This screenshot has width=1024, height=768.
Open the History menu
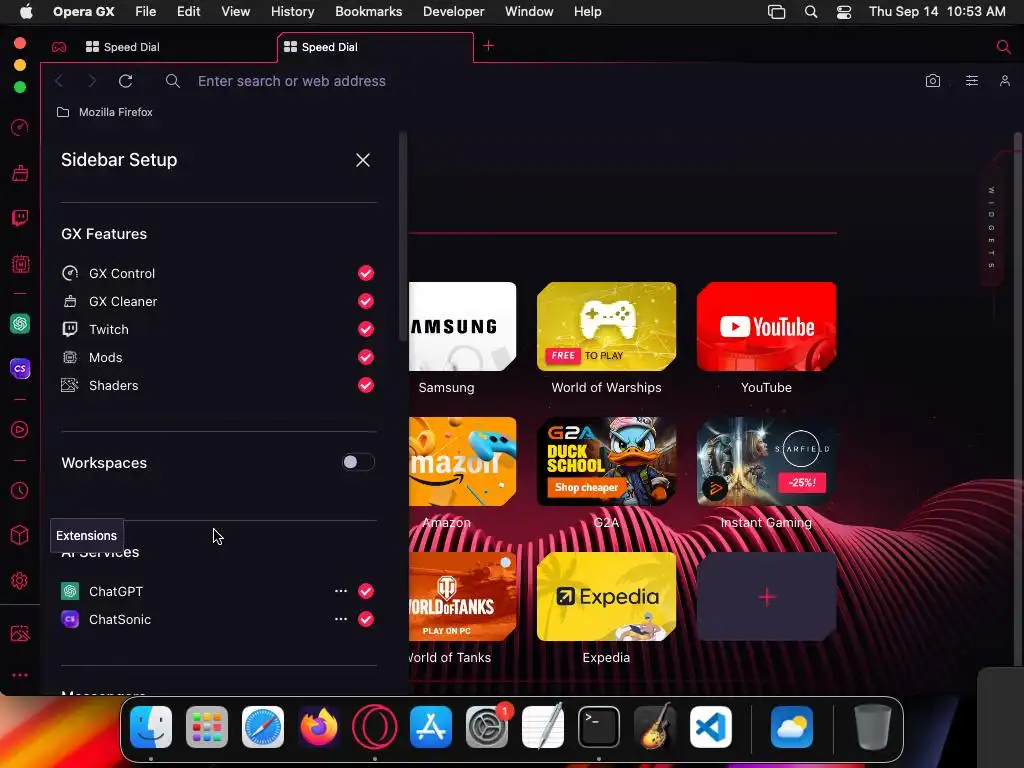pos(293,12)
